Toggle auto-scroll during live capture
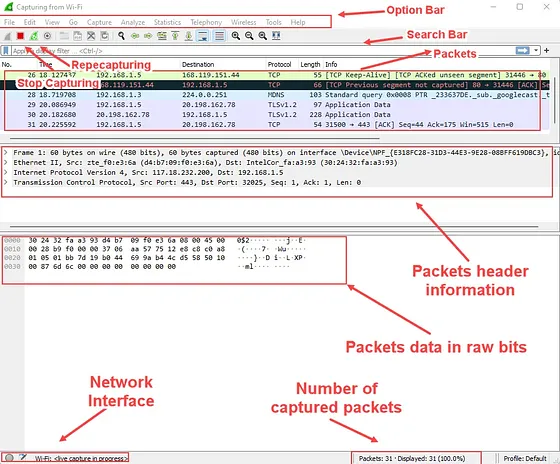This screenshot has width=560, height=464. (203, 36)
